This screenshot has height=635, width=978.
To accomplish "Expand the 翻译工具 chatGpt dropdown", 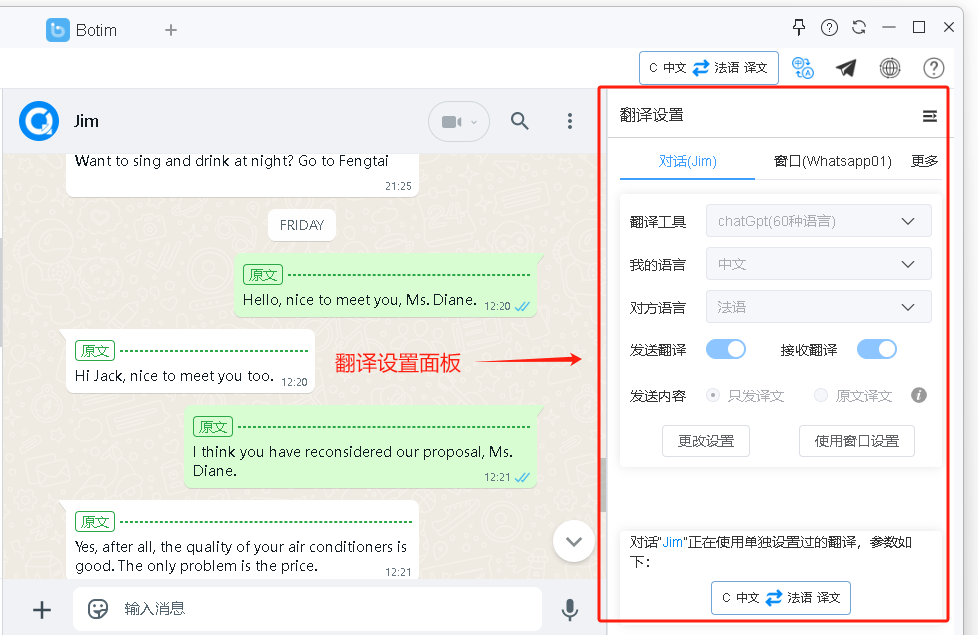I will tap(818, 221).
